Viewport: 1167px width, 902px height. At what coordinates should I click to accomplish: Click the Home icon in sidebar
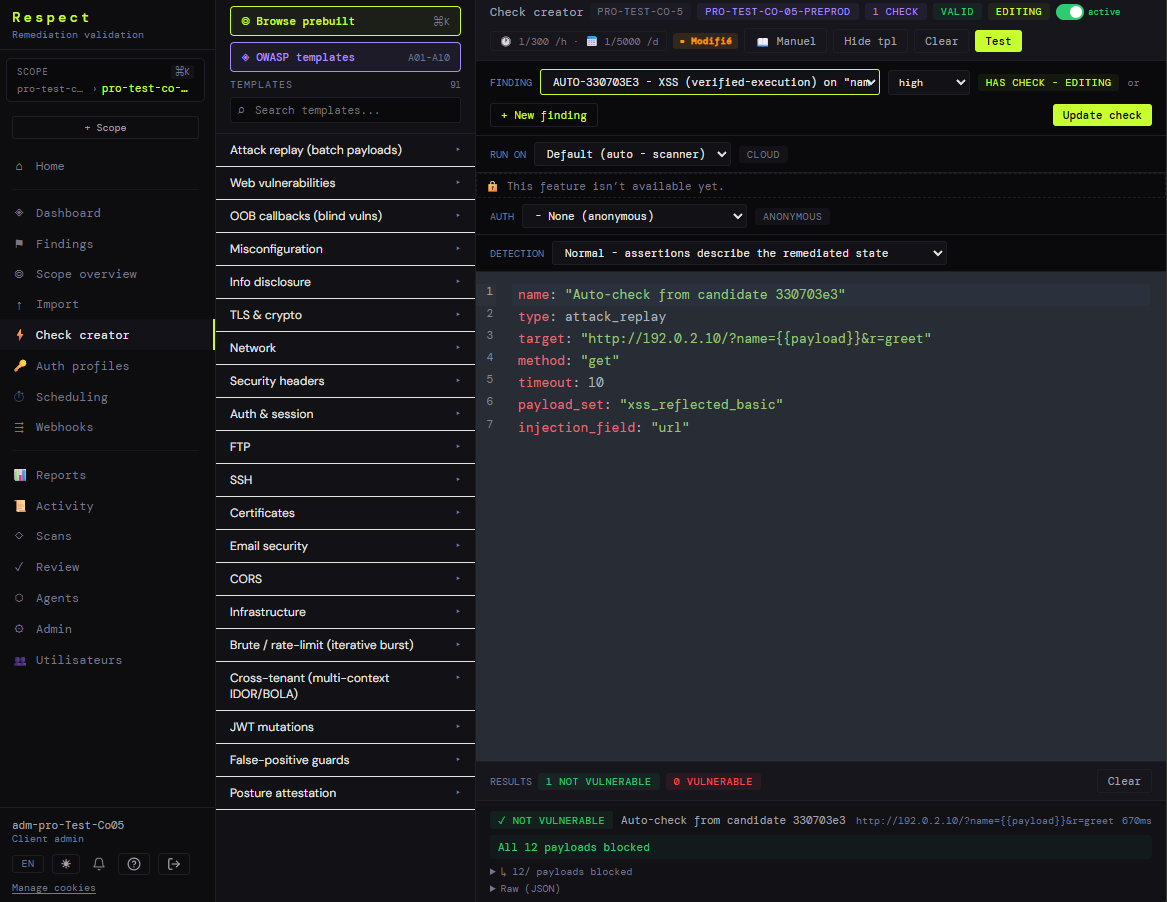[x=19, y=167]
